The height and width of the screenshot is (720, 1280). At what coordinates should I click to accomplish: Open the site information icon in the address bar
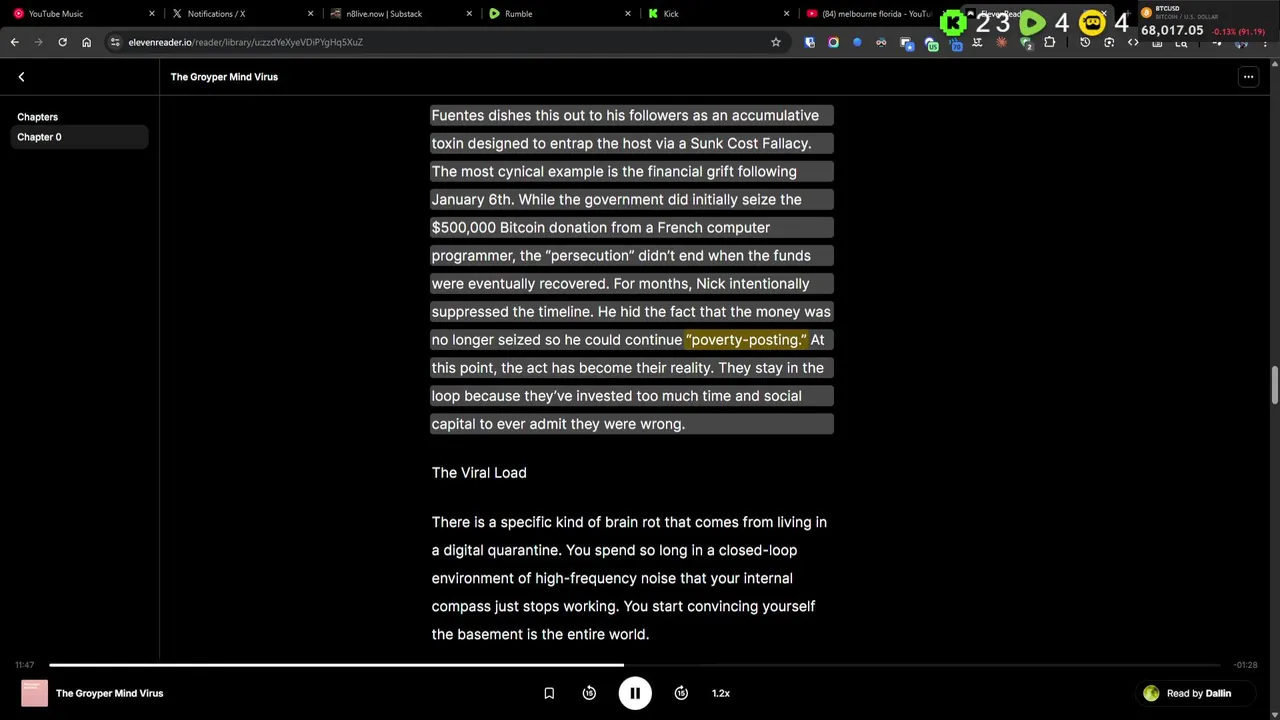point(115,42)
